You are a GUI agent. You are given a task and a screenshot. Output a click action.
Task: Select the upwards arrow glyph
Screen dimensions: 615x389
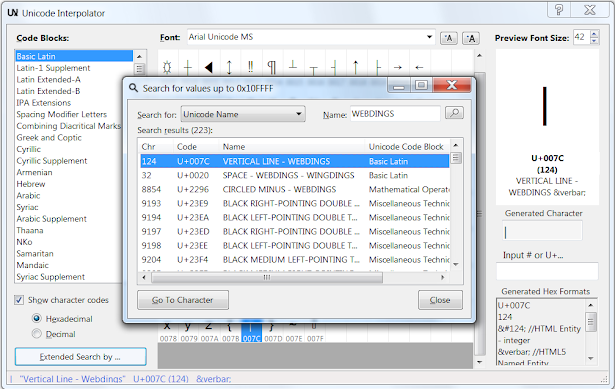pos(355,67)
